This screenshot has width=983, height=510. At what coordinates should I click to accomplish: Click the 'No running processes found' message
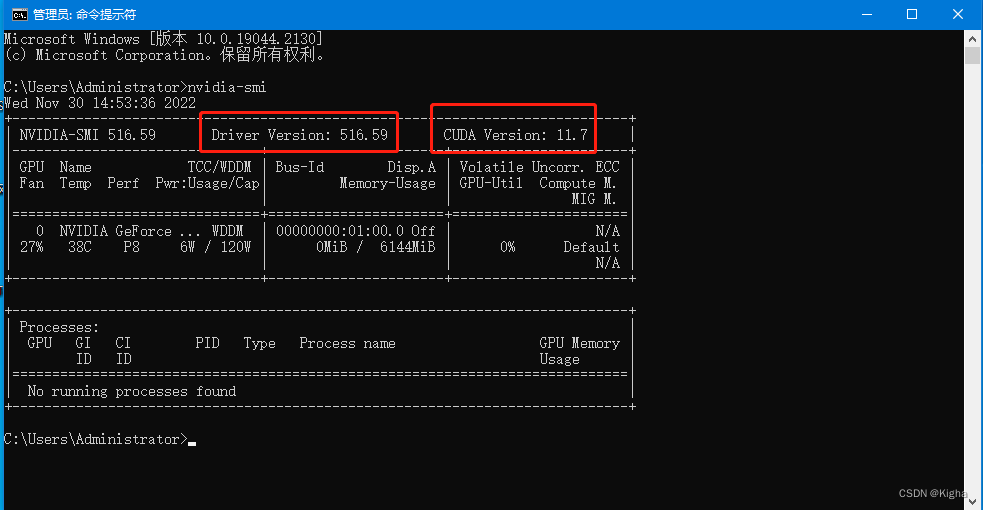[132, 391]
